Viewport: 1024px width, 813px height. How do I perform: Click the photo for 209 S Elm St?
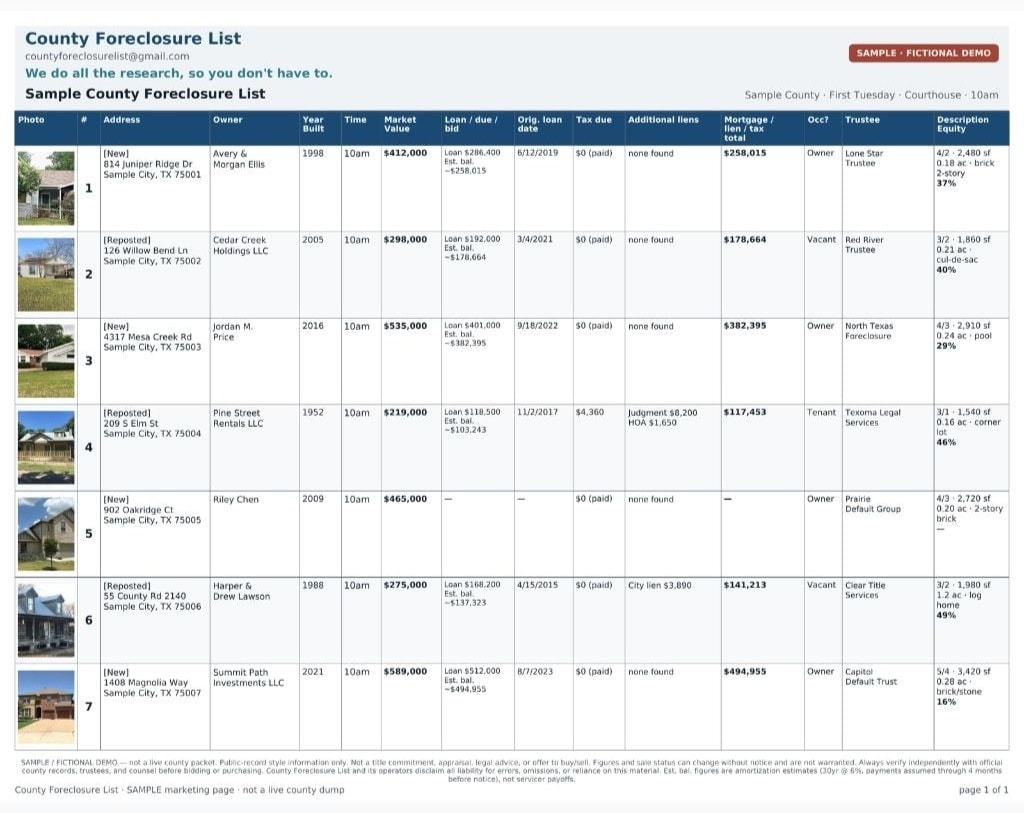coord(46,447)
